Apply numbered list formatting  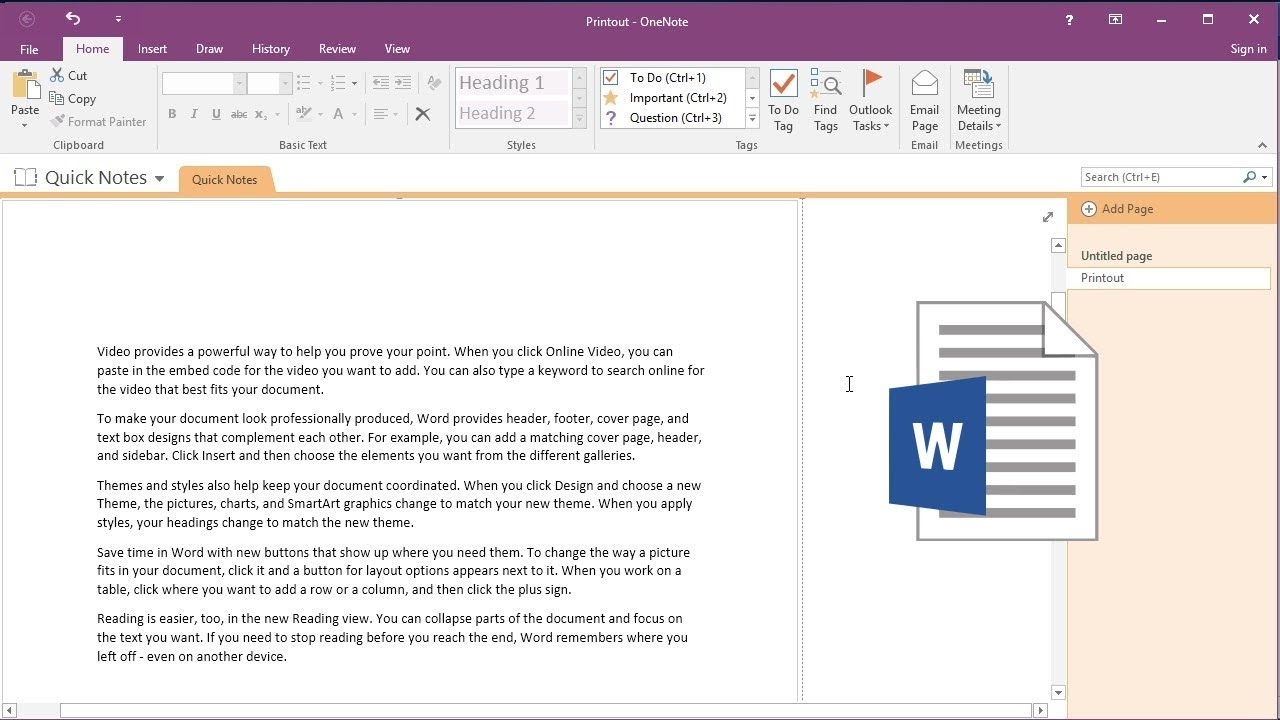click(x=338, y=83)
